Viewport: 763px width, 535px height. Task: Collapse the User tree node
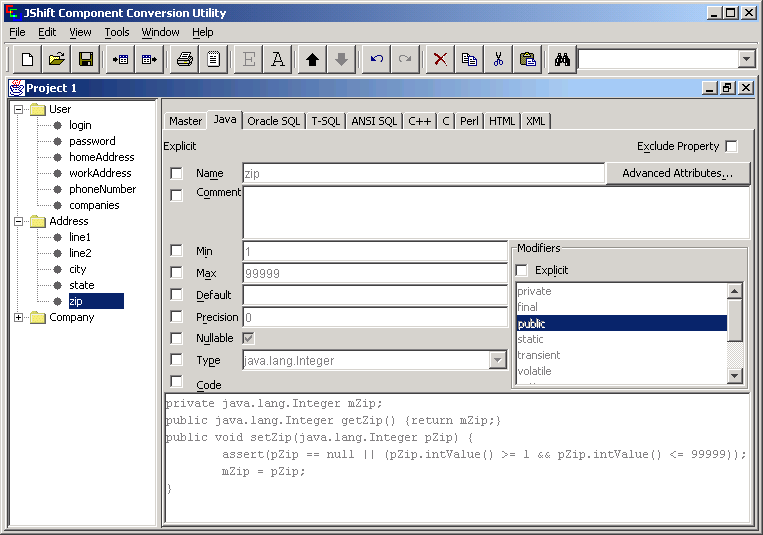coord(18,110)
